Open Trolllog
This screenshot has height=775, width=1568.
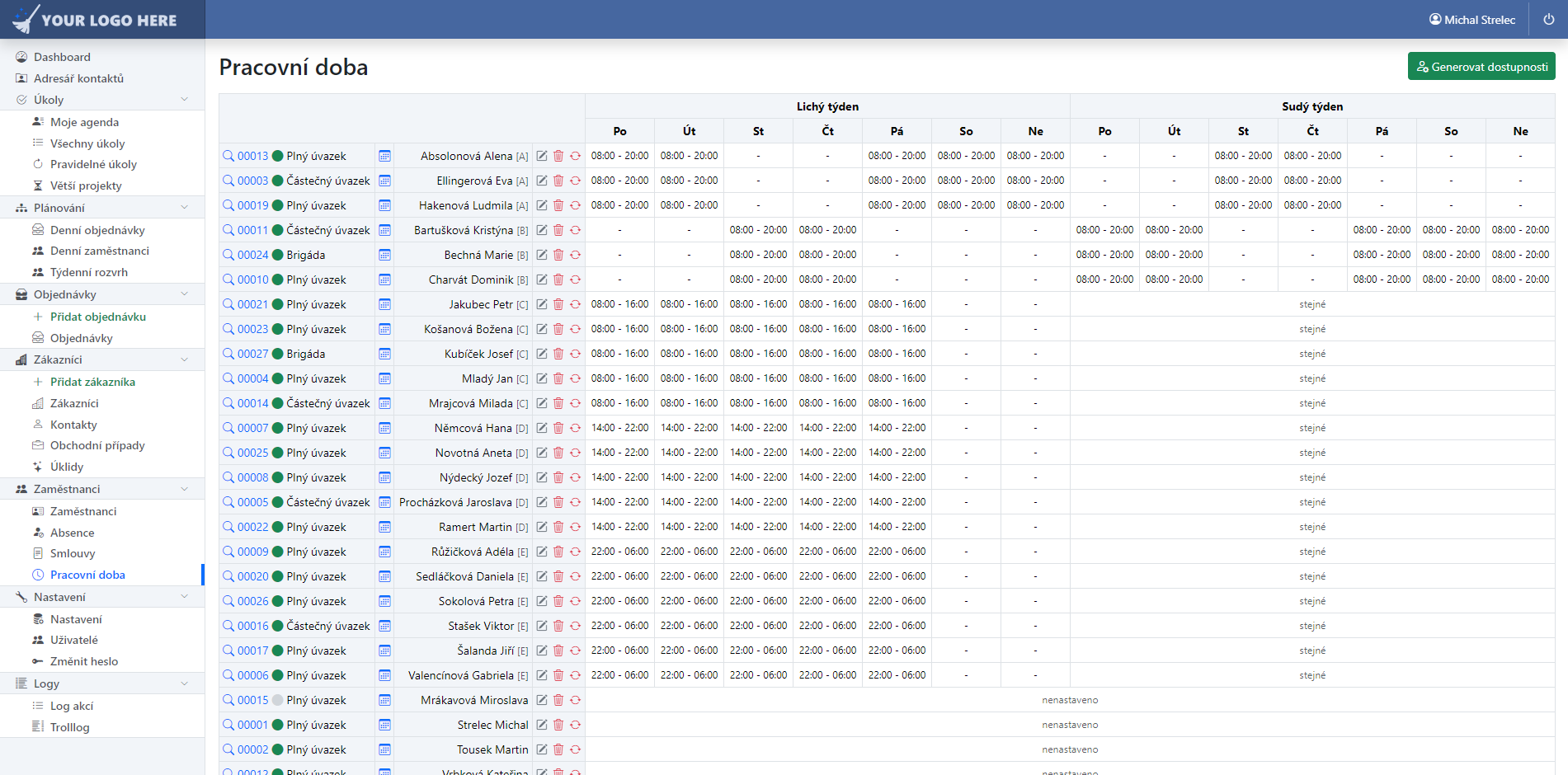[69, 727]
